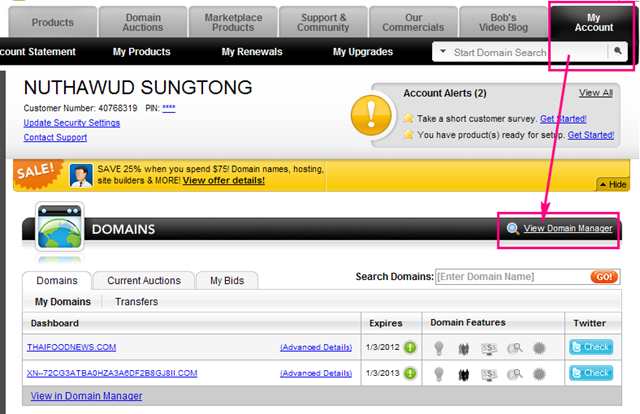Click the domain search magnifier icon
The height and width of the screenshot is (414, 640).
618,51
